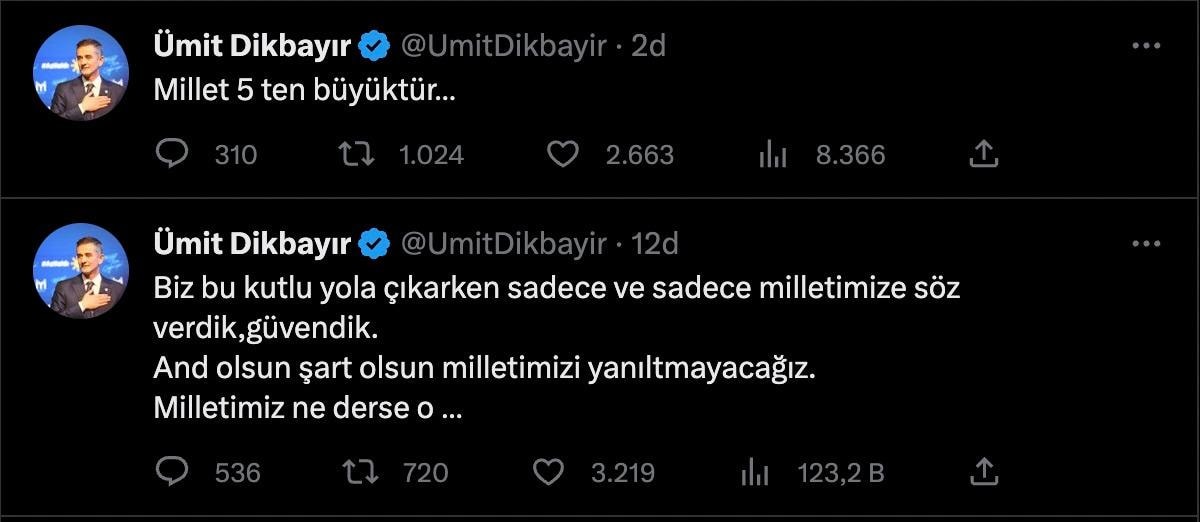Reply to the "Millet 5 ten büyüktür" tweet

(x=174, y=154)
